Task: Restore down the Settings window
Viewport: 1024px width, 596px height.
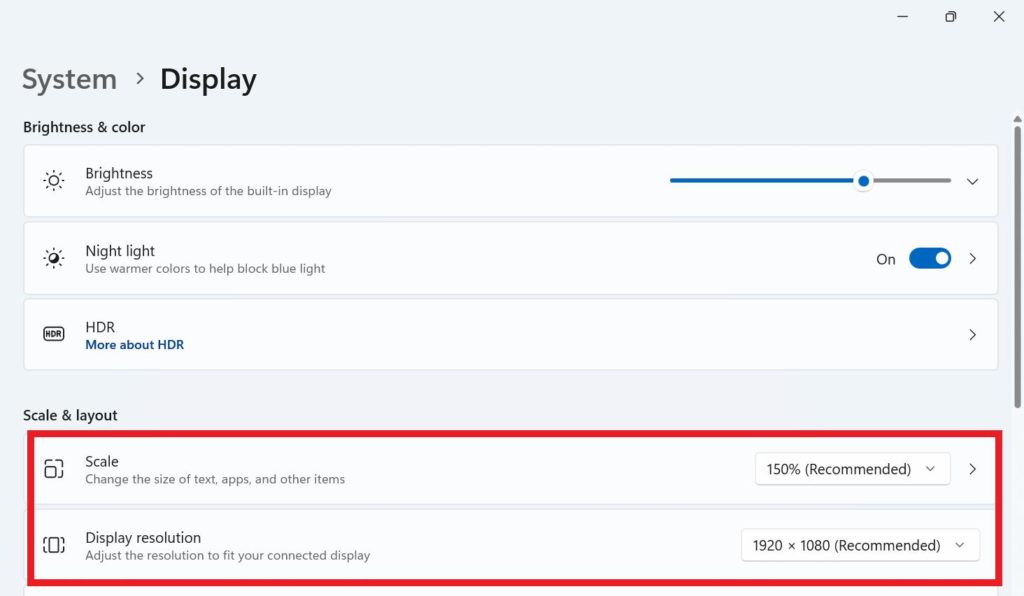Action: (950, 16)
